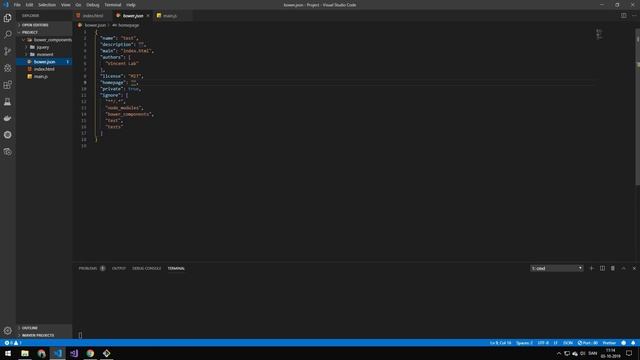Screen dimensions: 640x360
Task: Open the terminal selector dropdown (1: cmd)
Action: point(557,268)
